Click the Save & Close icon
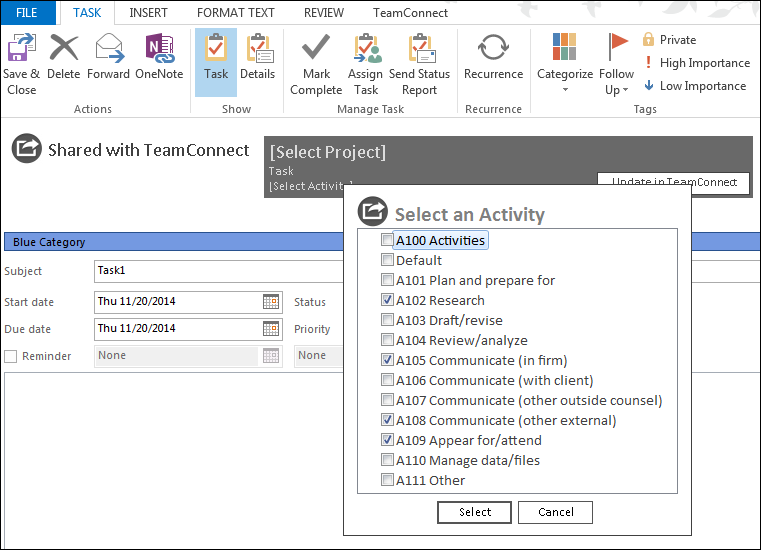Image resolution: width=761 pixels, height=550 pixels. (x=21, y=48)
